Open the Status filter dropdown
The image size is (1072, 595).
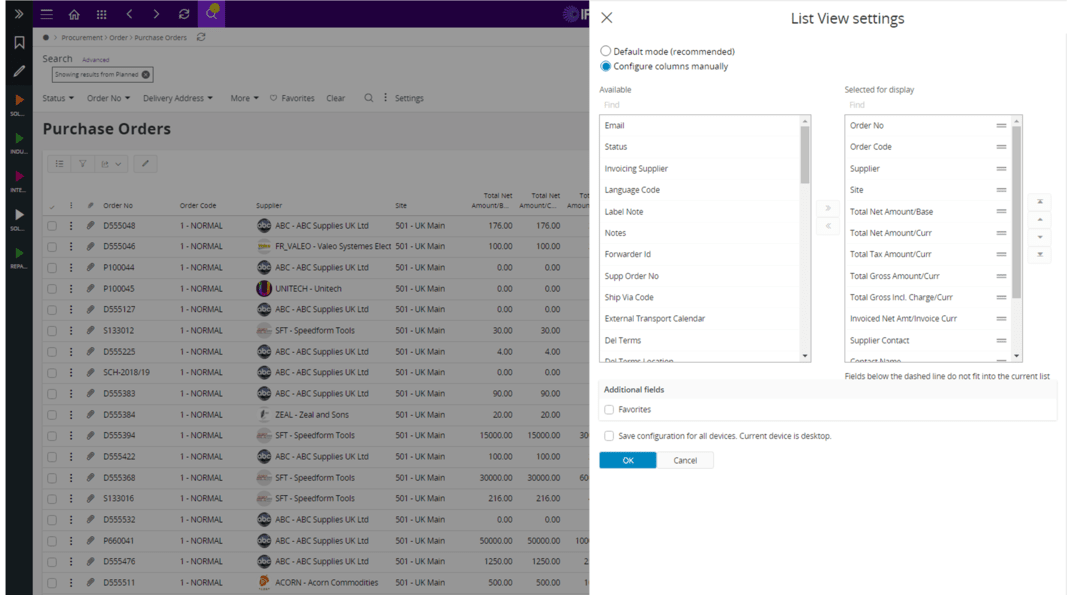point(55,97)
